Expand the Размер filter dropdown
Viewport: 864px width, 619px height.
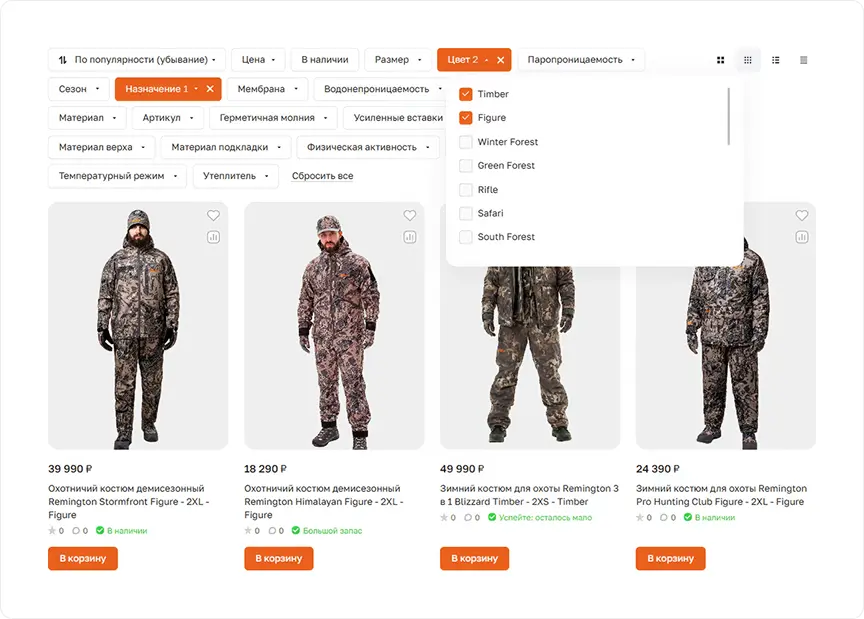398,60
